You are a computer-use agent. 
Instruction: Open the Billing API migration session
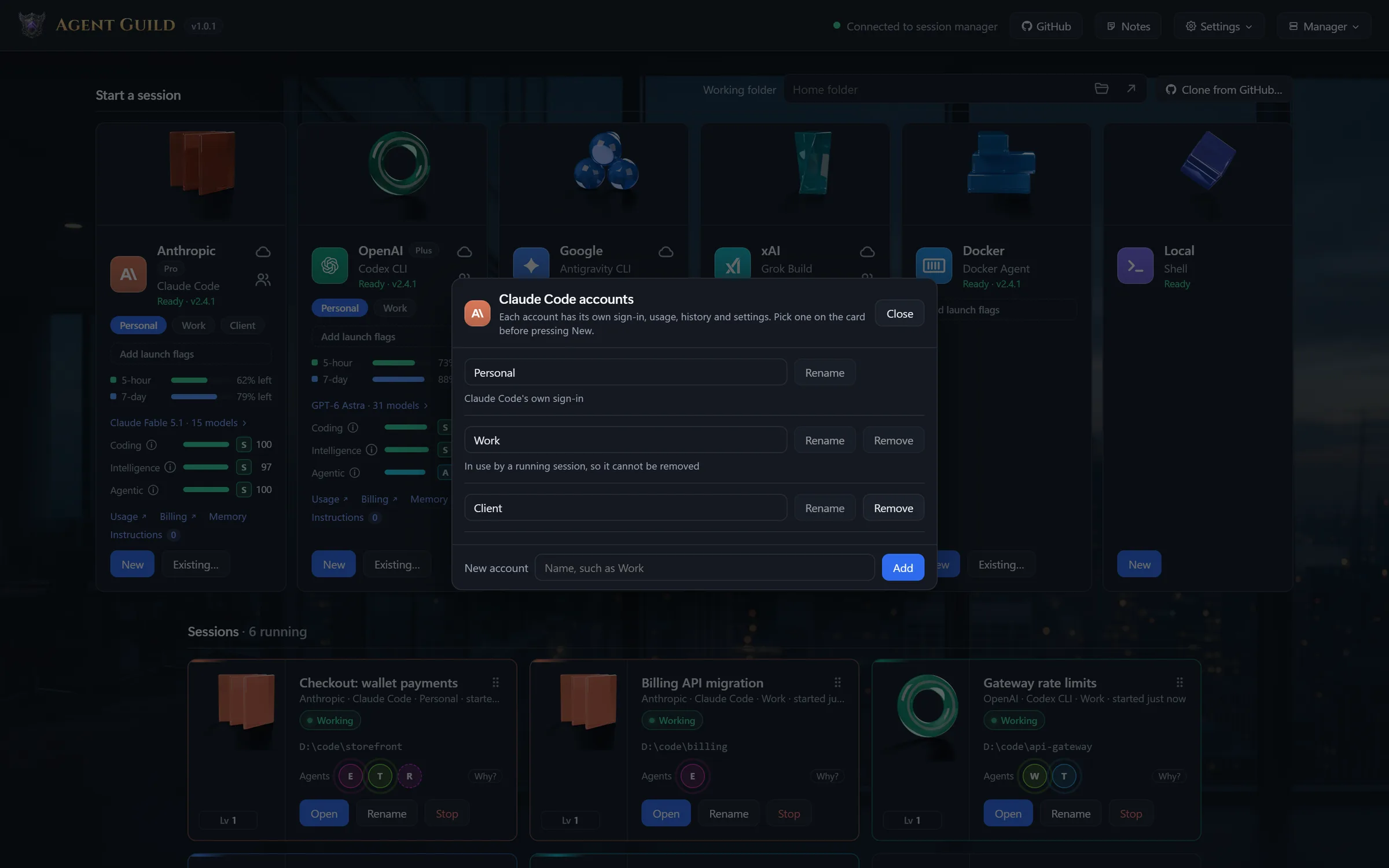point(666,813)
